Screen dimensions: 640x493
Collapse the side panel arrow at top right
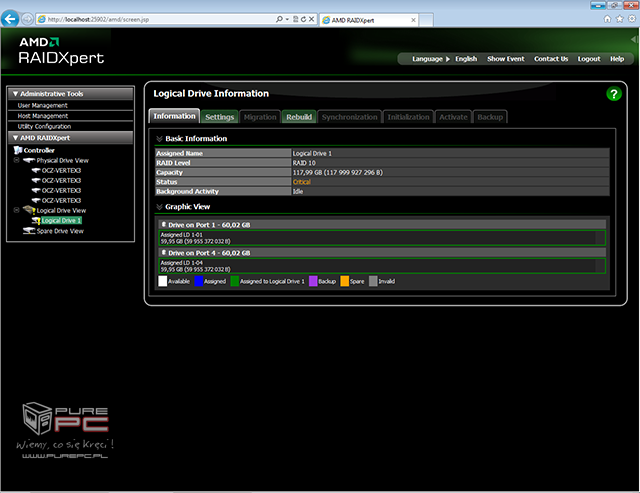[633, 39]
